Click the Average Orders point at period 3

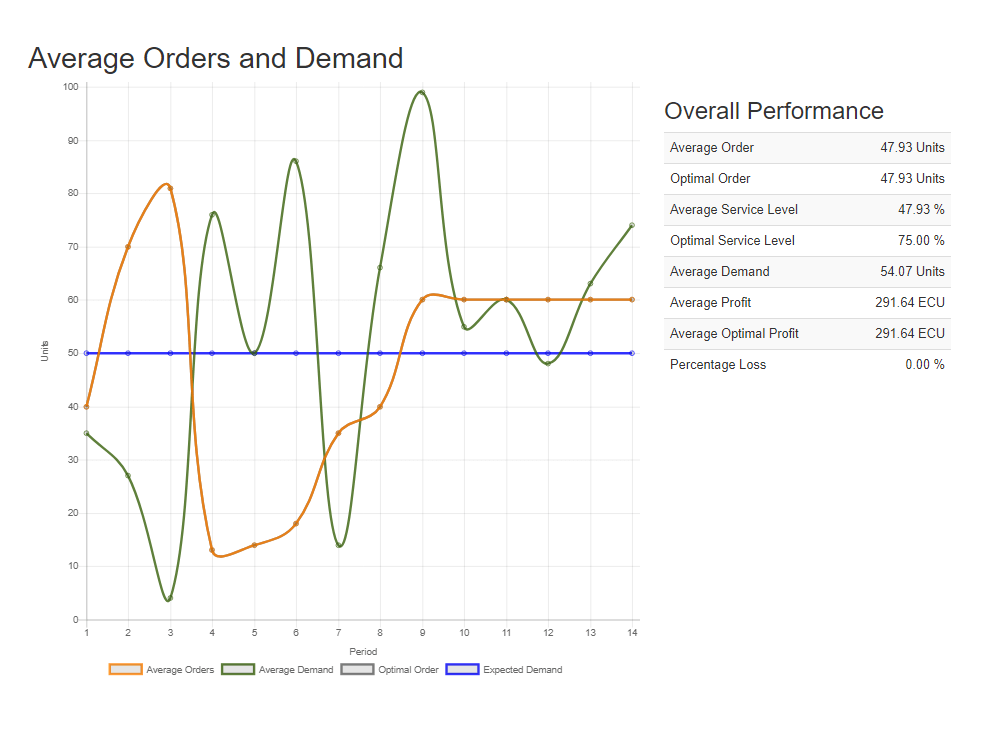tap(170, 188)
